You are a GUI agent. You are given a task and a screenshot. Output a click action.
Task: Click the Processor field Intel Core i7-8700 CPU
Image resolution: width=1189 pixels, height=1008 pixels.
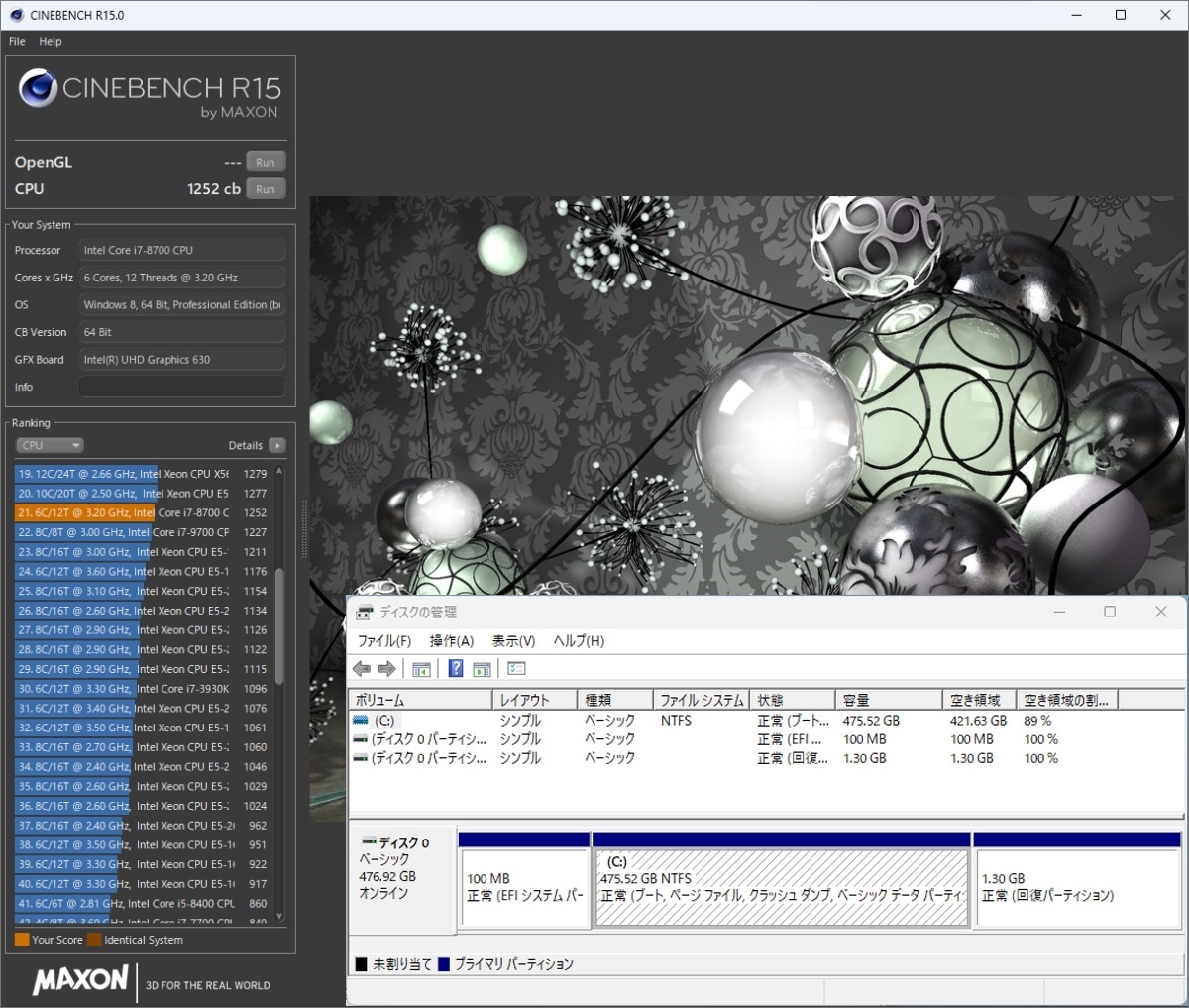[182, 250]
